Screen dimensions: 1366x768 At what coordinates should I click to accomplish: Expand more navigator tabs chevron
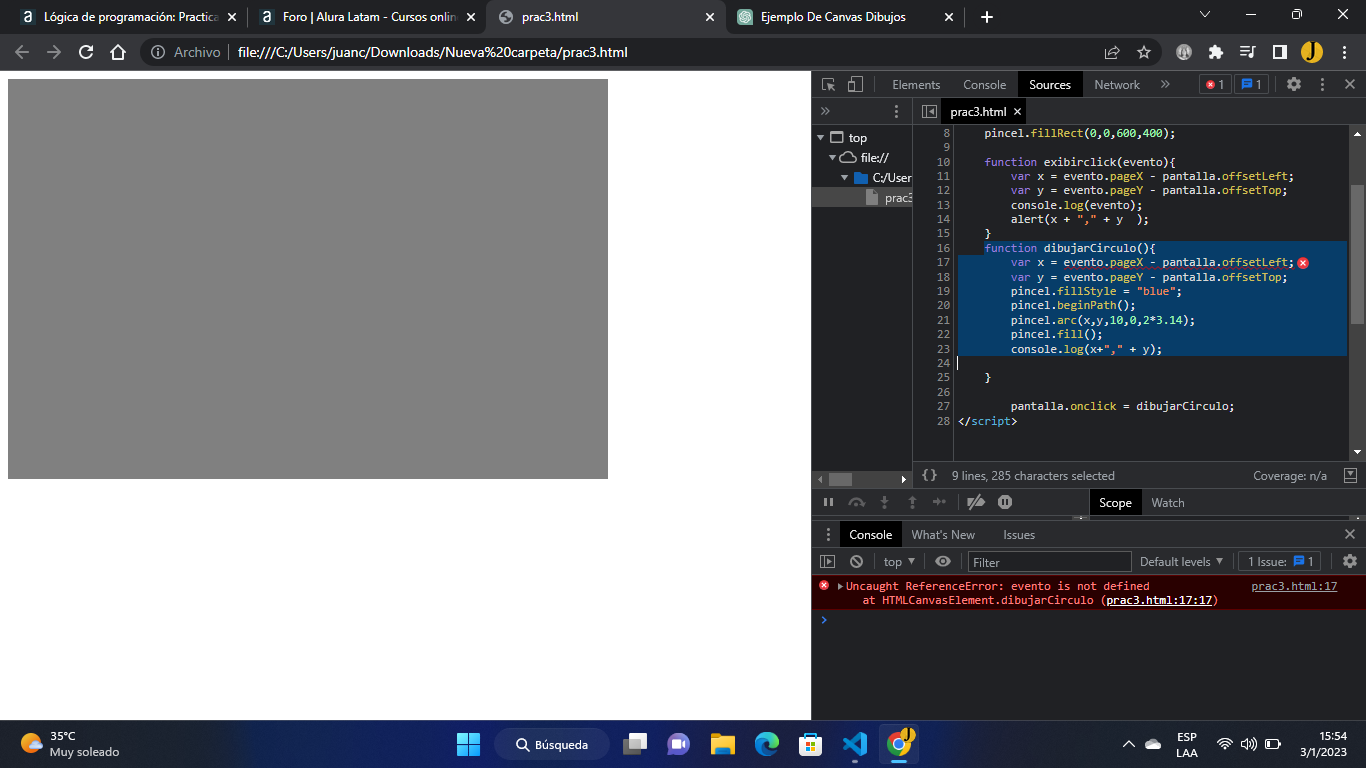tap(825, 111)
